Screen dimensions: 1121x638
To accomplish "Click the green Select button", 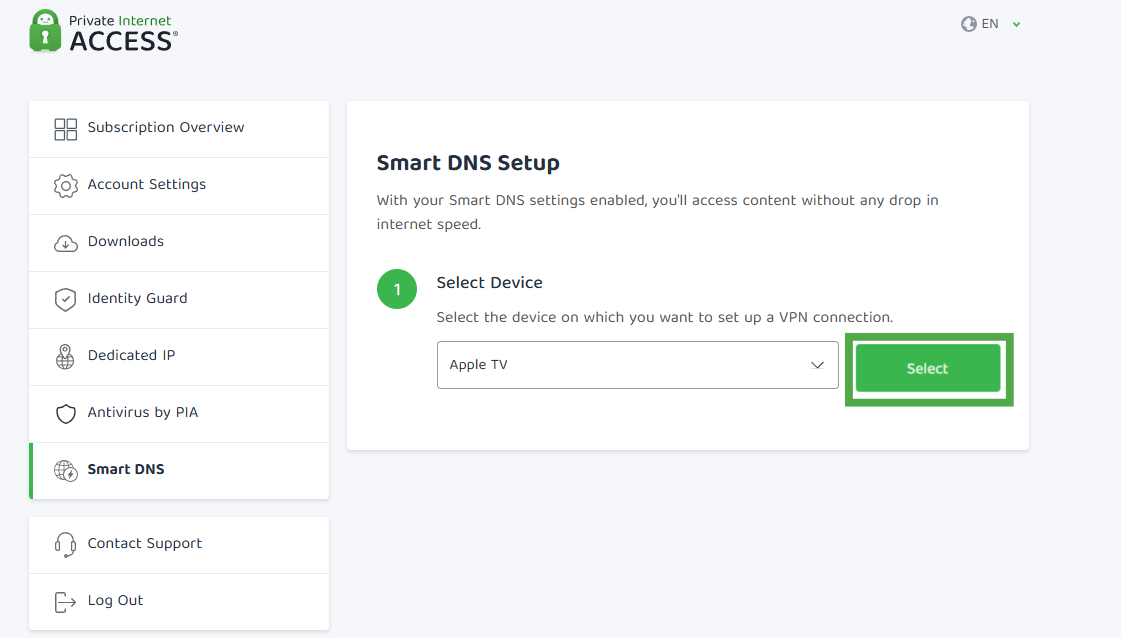I will (928, 368).
